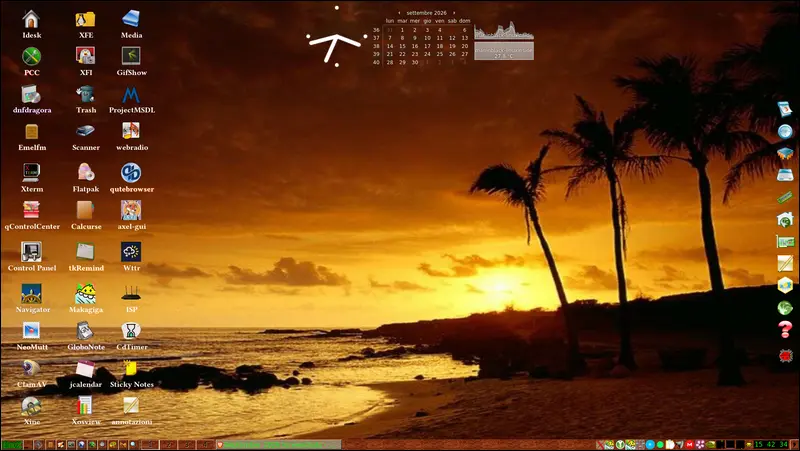Launch ProjectMSDL from the desktop
The width and height of the screenshot is (800, 451).
click(x=131, y=94)
